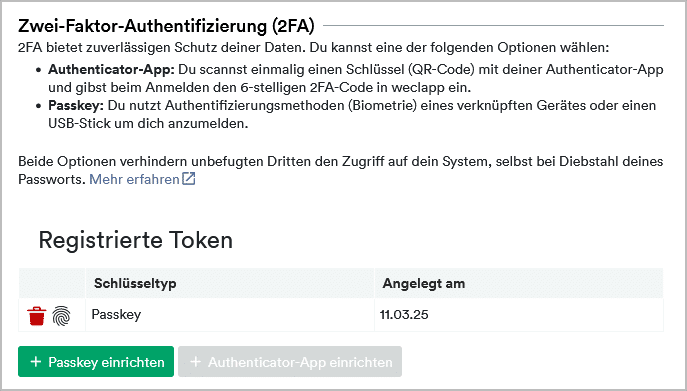The image size is (687, 391).
Task: Click the Zwei-Faktor-Authentifizierung (2FA) section title
Action: pos(166,26)
